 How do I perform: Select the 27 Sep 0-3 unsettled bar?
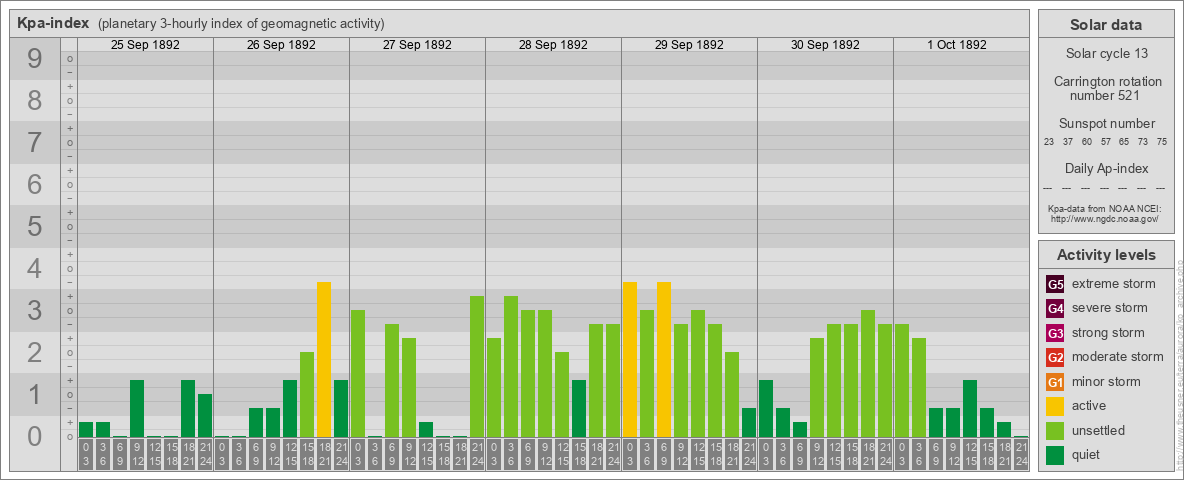[358, 374]
